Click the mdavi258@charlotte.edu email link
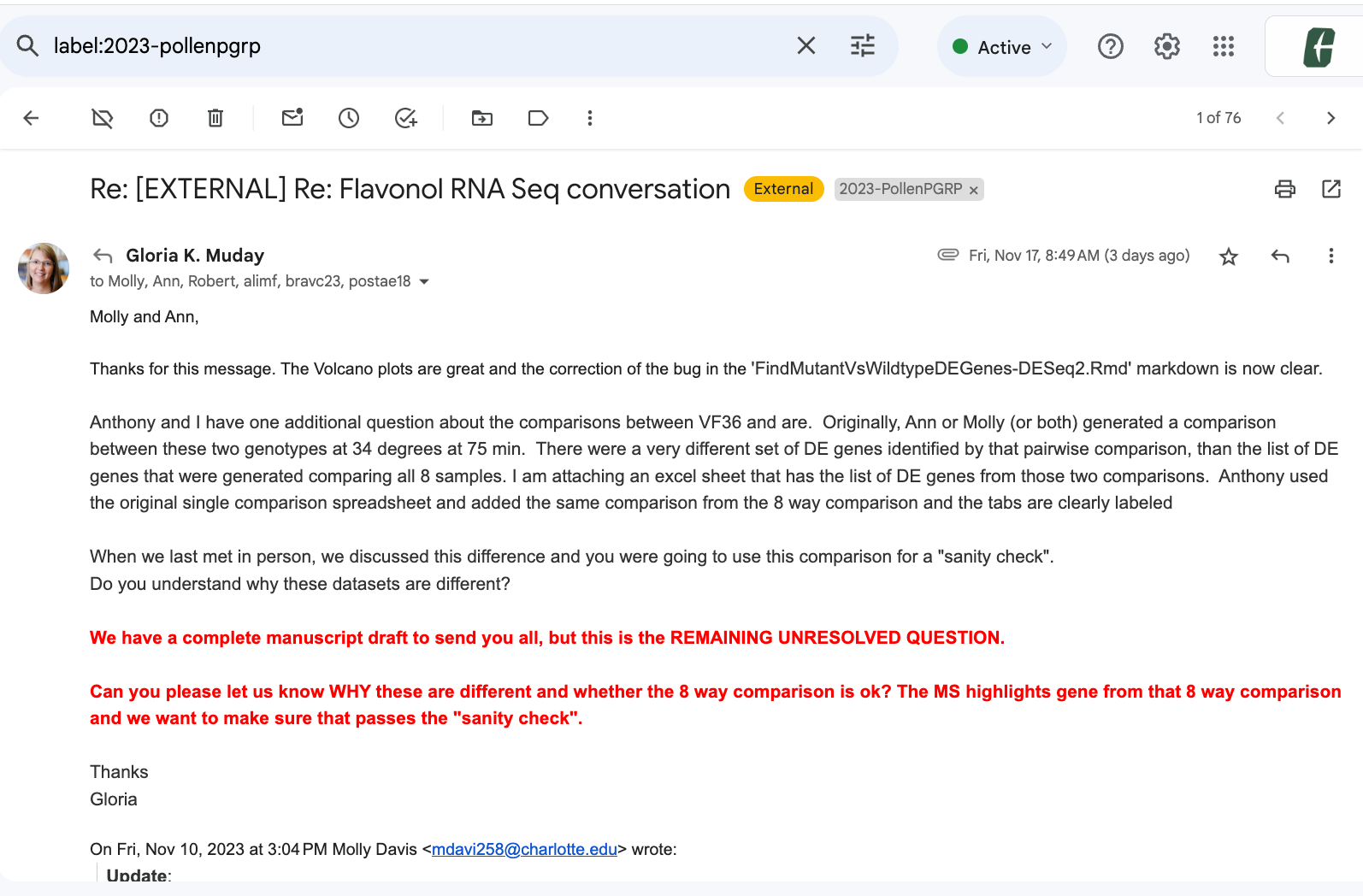The height and width of the screenshot is (896, 1363). 524,849
